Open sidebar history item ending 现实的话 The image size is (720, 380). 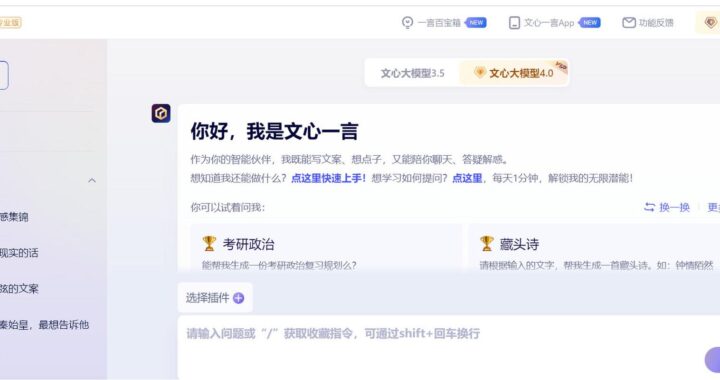click(x=19, y=253)
